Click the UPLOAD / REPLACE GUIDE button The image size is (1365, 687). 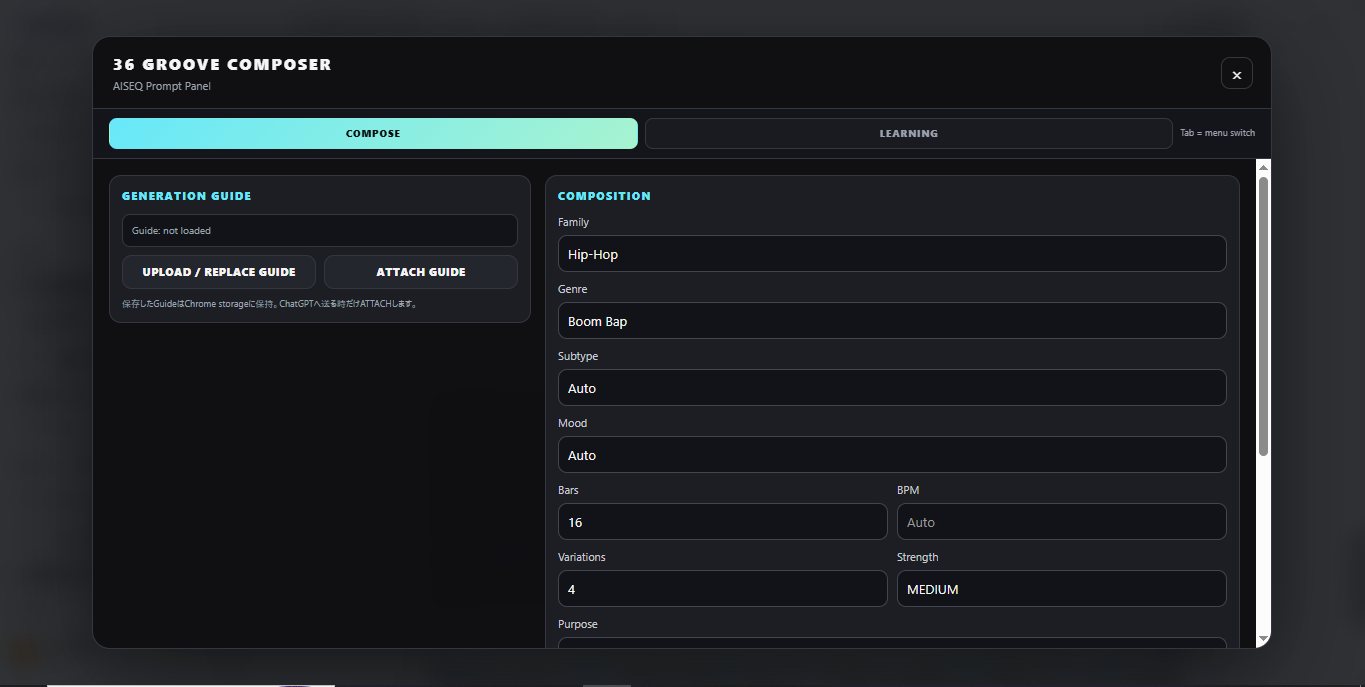click(219, 272)
